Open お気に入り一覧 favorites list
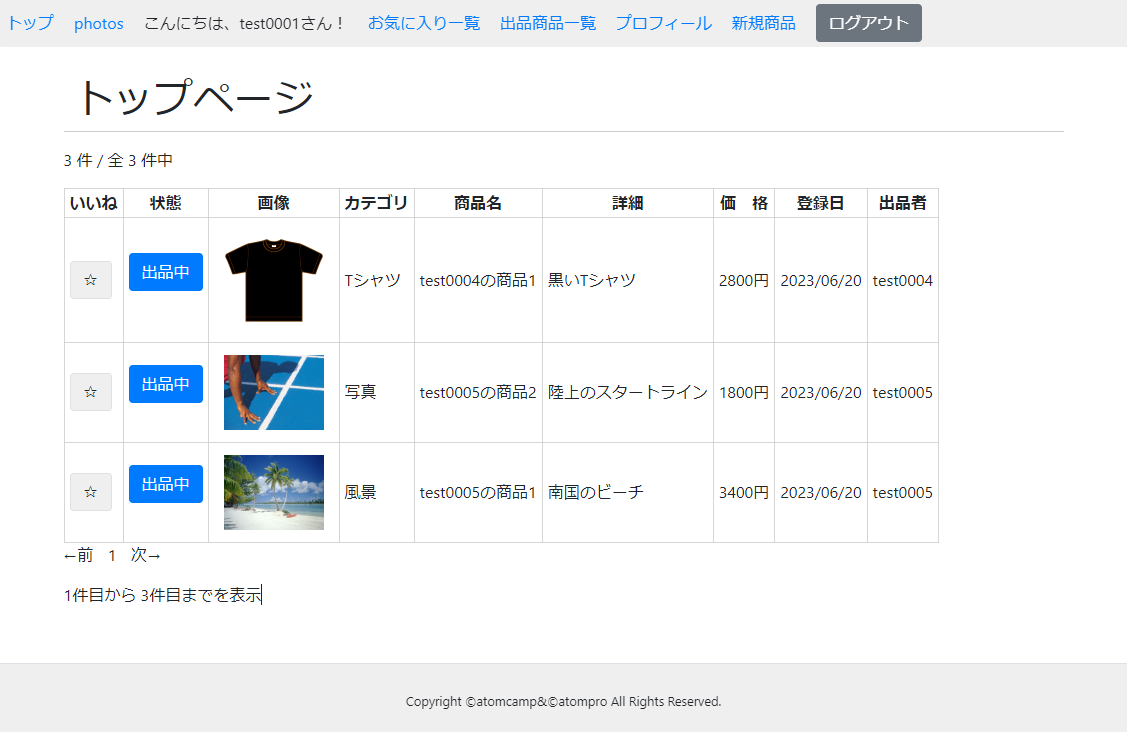This screenshot has width=1127, height=732. [x=424, y=23]
